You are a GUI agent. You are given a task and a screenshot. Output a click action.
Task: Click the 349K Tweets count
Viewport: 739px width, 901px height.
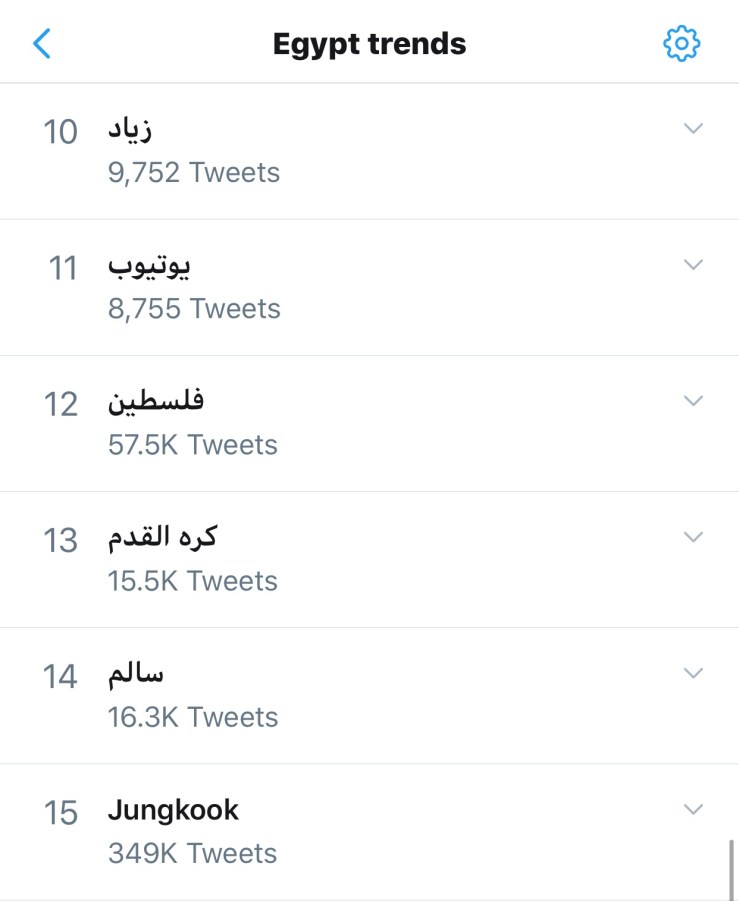click(x=192, y=853)
